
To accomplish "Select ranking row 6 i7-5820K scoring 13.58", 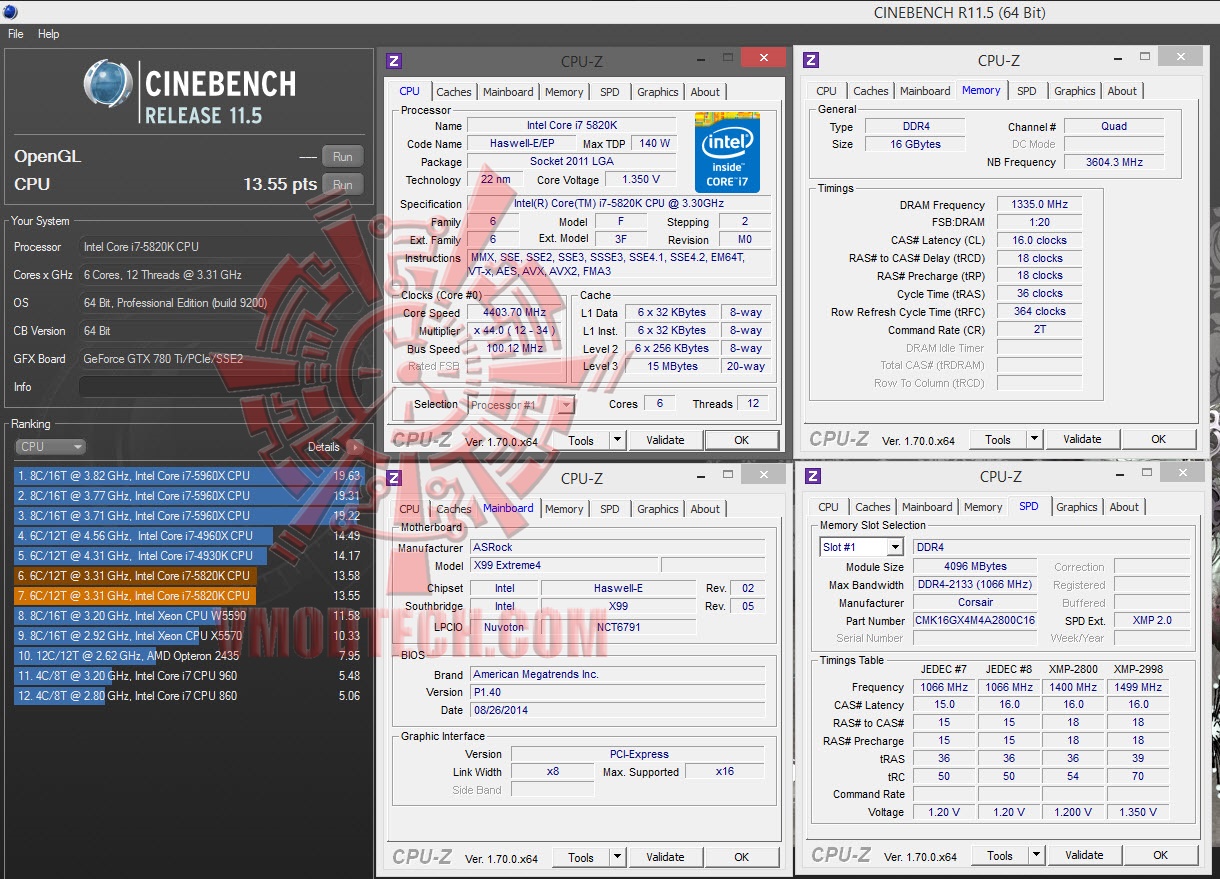I will 188,576.
